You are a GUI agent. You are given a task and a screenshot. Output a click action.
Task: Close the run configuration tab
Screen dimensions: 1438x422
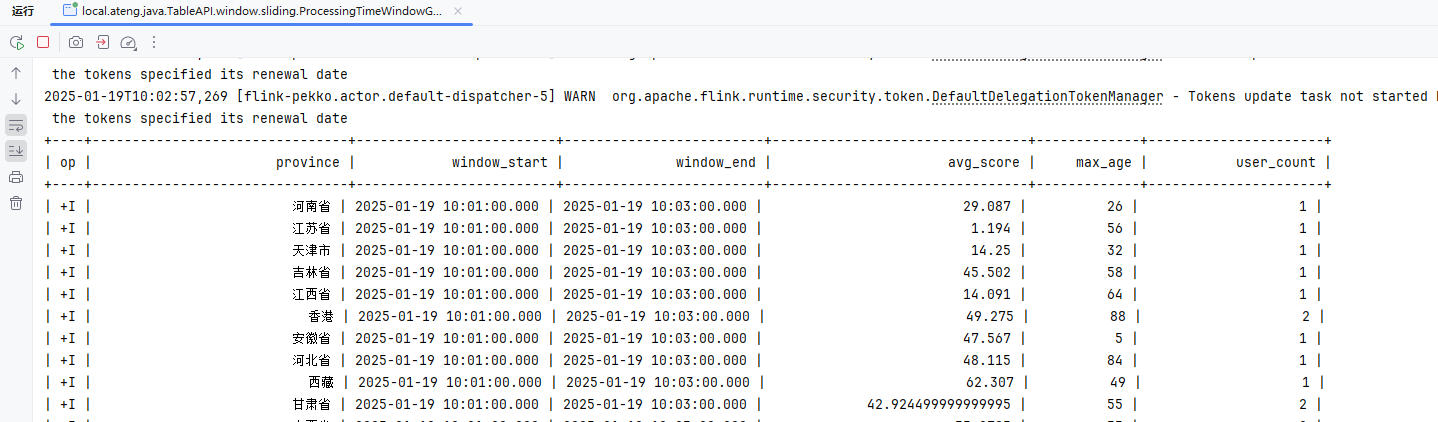pyautogui.click(x=456, y=10)
